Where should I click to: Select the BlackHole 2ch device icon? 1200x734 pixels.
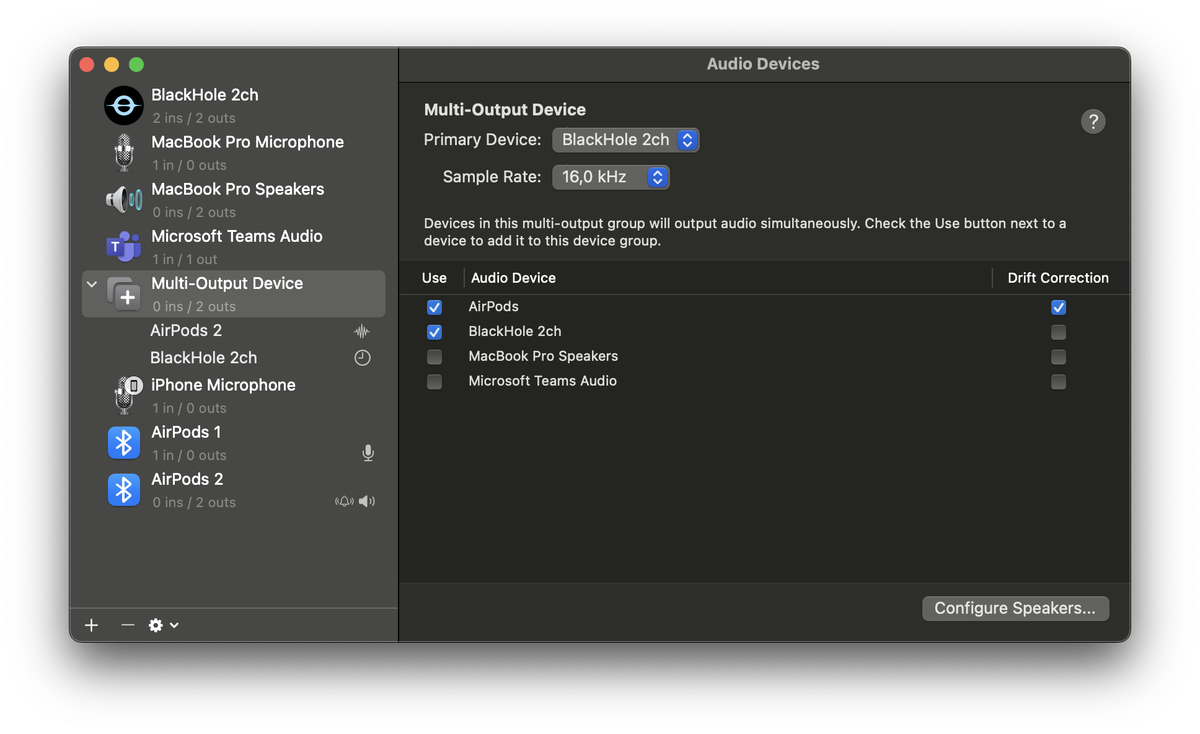coord(124,105)
